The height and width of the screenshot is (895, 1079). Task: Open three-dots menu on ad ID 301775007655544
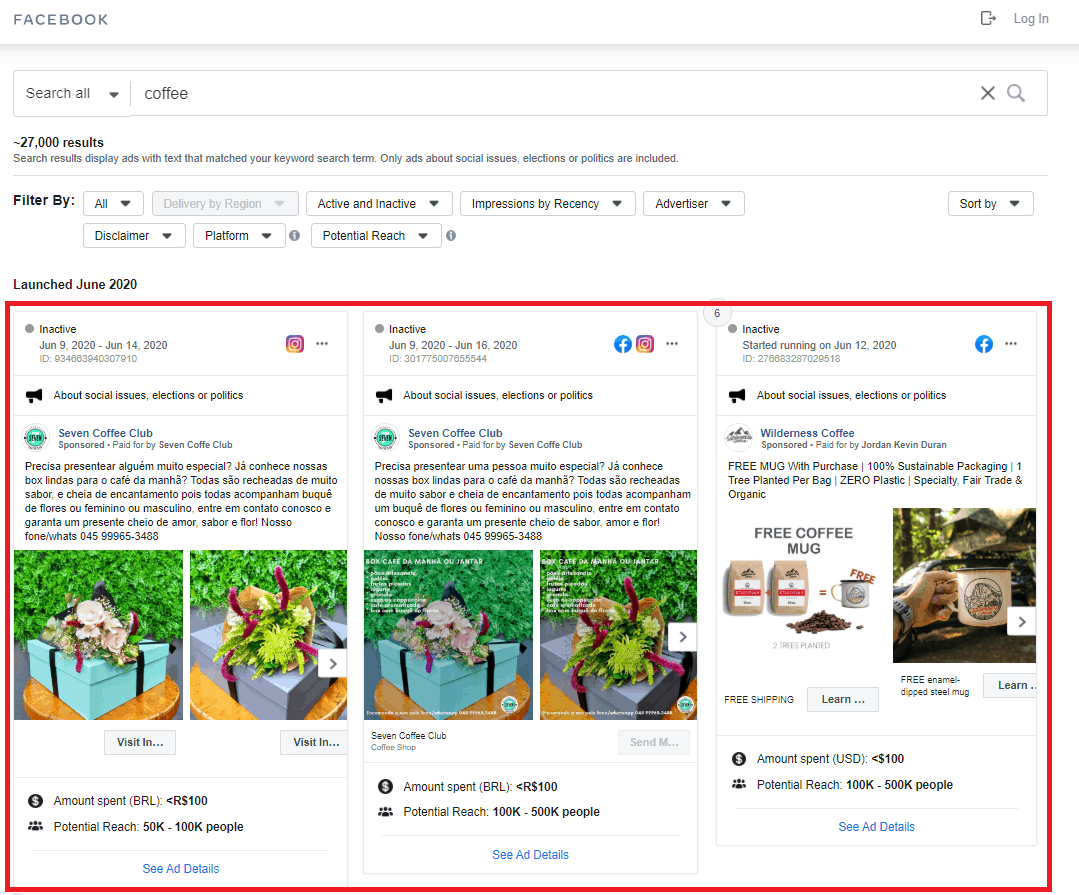coord(672,343)
